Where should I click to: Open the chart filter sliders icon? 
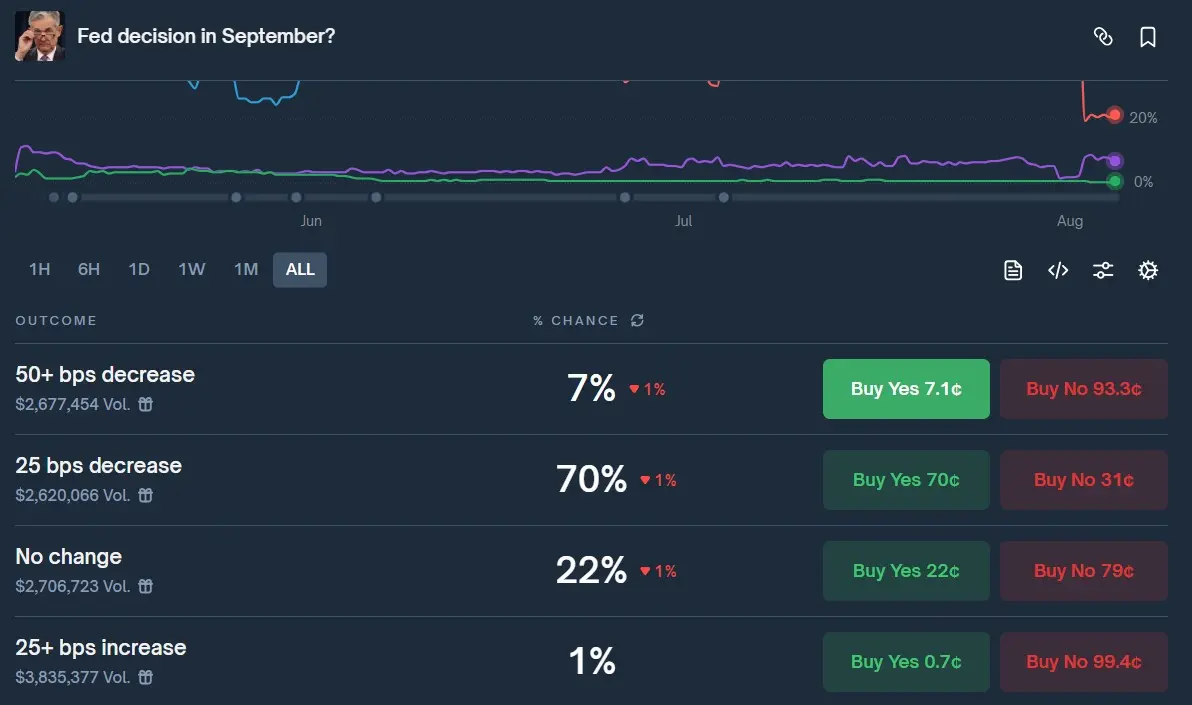tap(1103, 270)
